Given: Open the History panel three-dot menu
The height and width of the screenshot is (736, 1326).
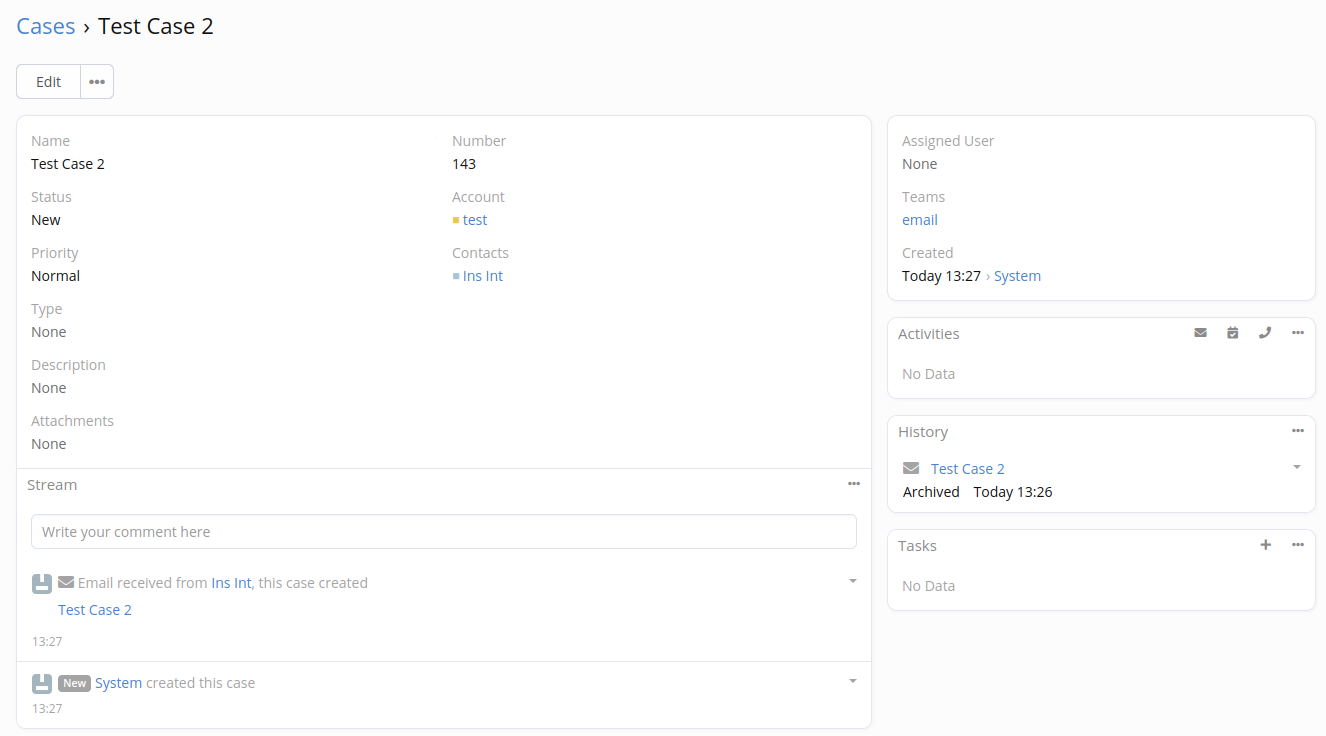Looking at the screenshot, I should click(1297, 431).
